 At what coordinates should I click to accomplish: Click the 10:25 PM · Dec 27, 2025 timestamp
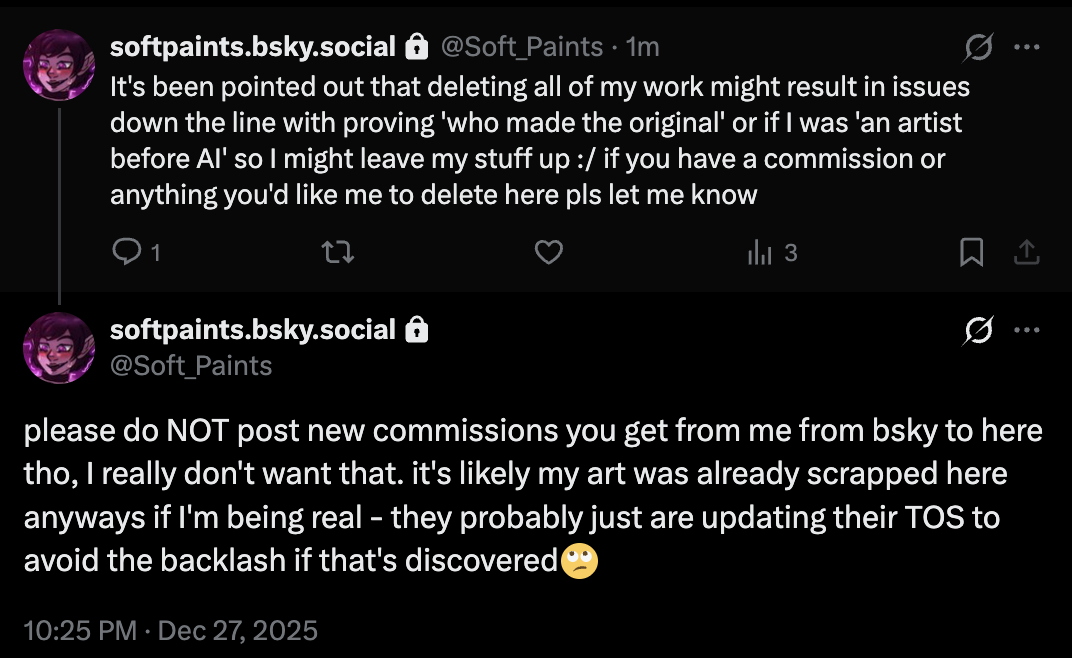coord(170,631)
